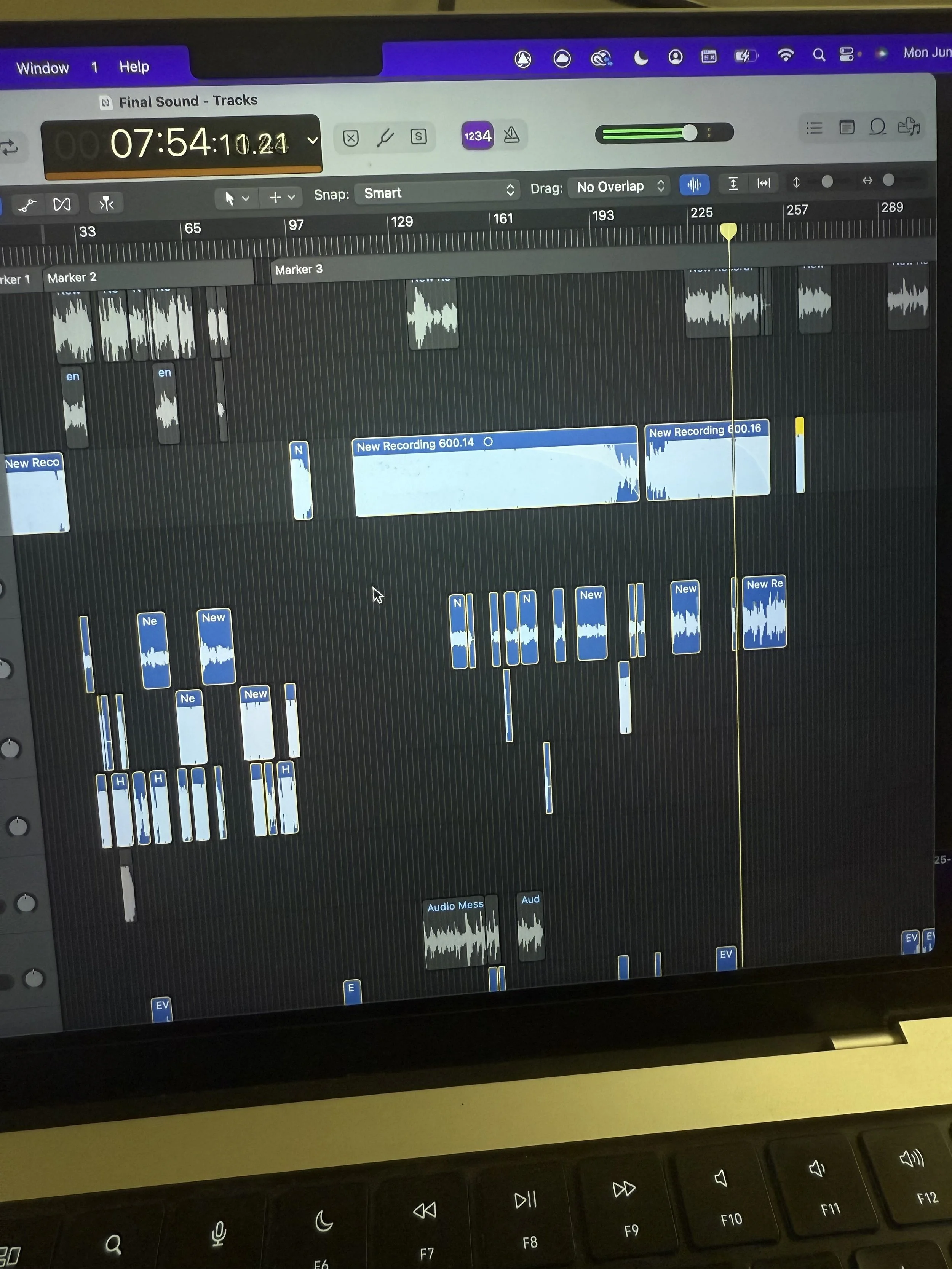This screenshot has height=1269, width=952.
Task: Click the tuner icon
Action: (385, 137)
